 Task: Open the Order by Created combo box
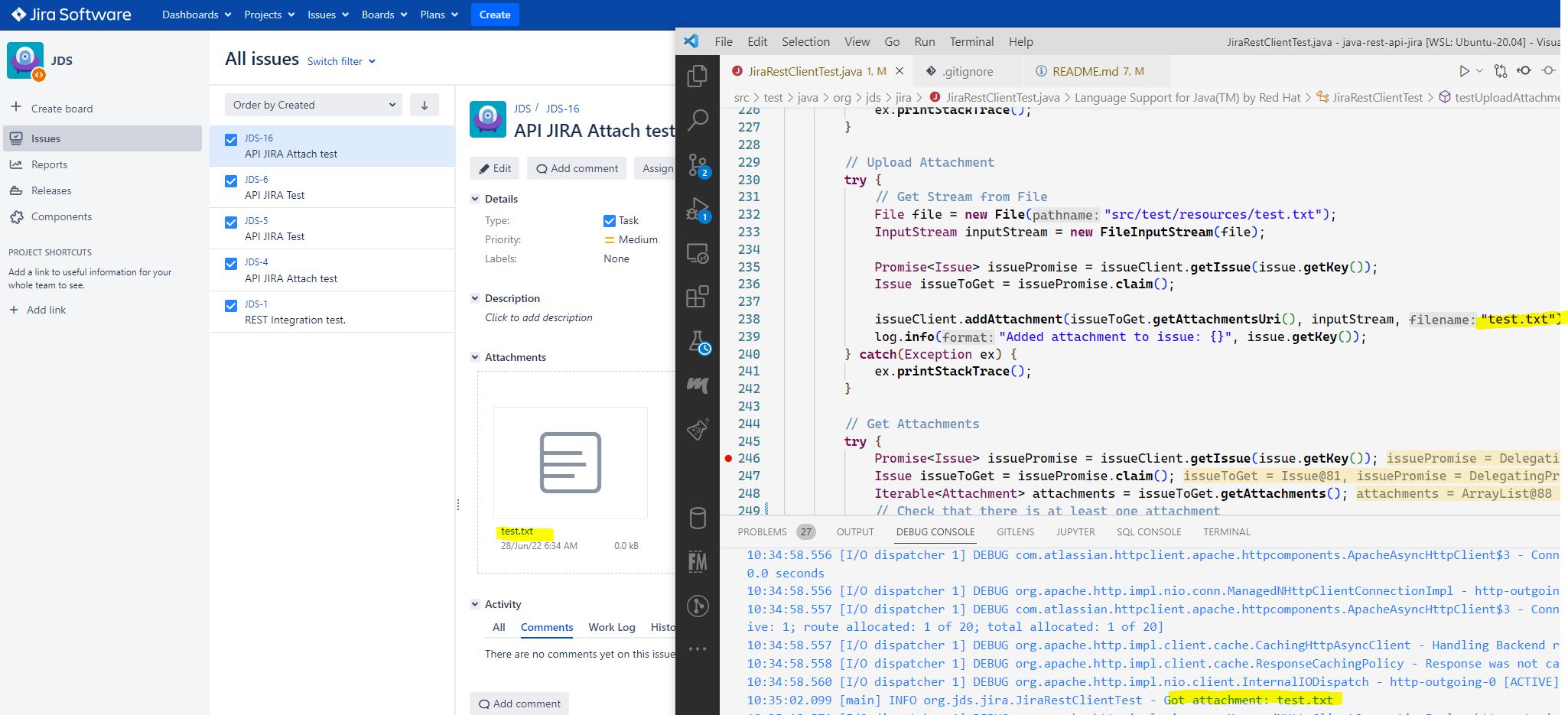pos(314,105)
